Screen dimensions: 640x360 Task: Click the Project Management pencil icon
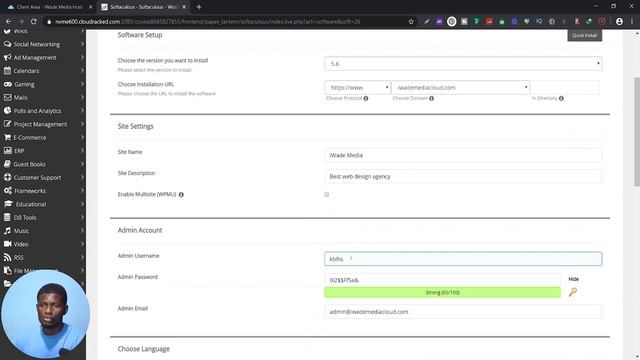coord(7,124)
